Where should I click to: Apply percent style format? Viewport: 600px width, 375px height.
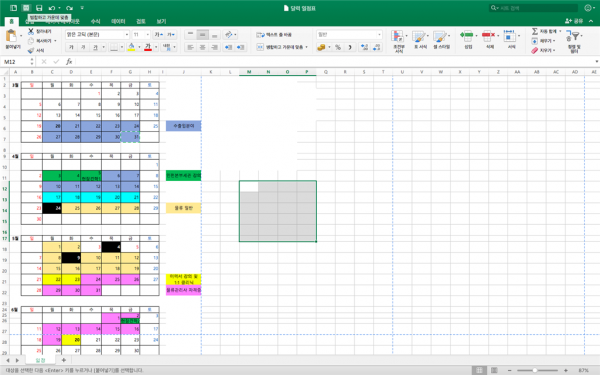[338, 47]
